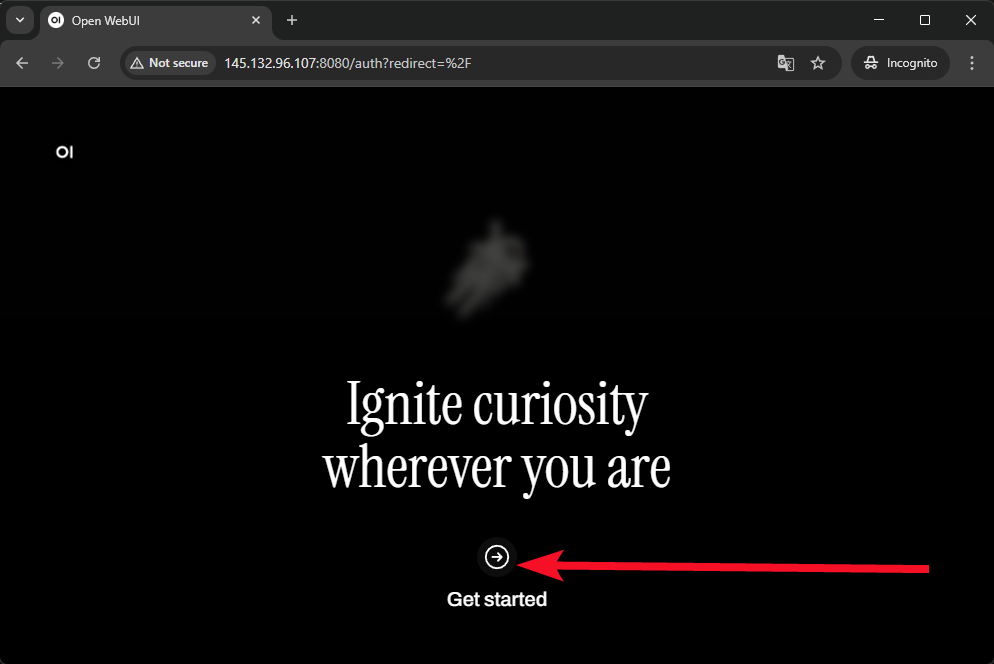Minimize the browser window

(878, 20)
